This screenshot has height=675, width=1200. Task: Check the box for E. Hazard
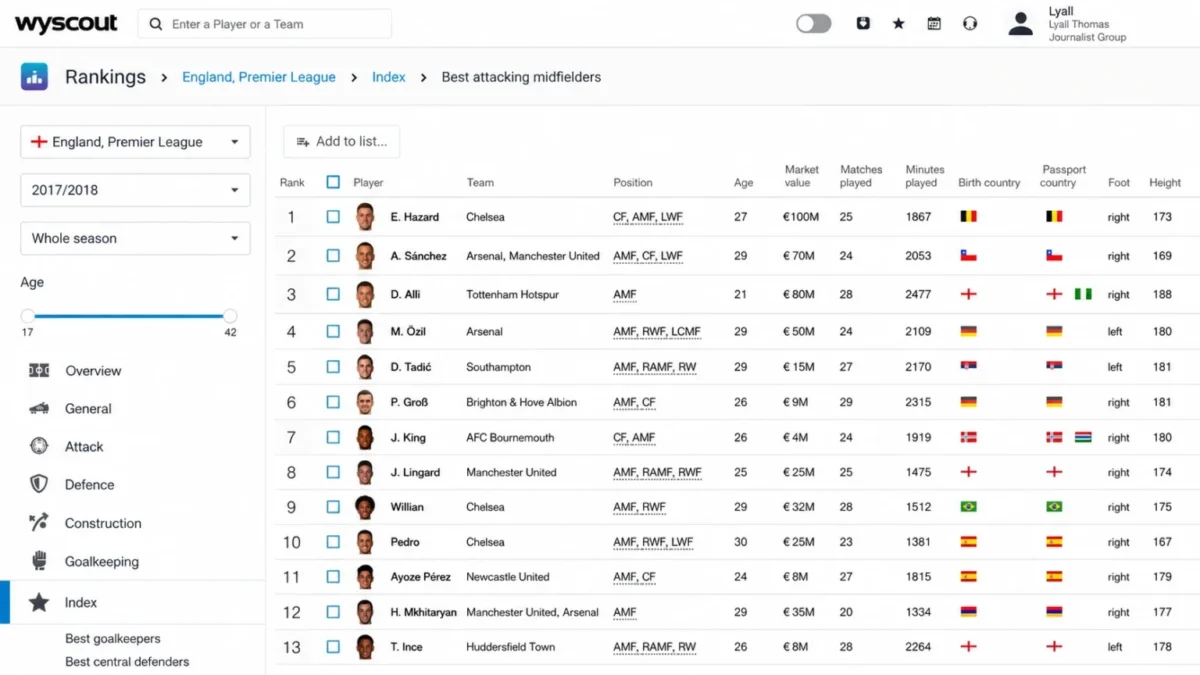click(333, 217)
